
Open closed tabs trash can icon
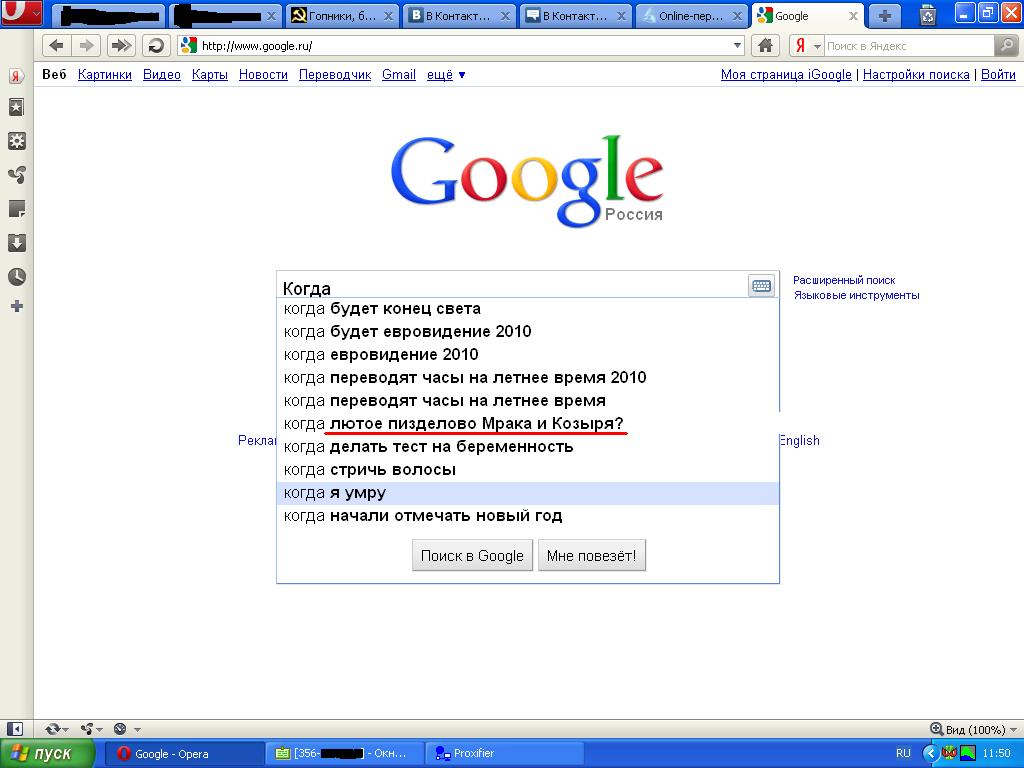click(927, 15)
